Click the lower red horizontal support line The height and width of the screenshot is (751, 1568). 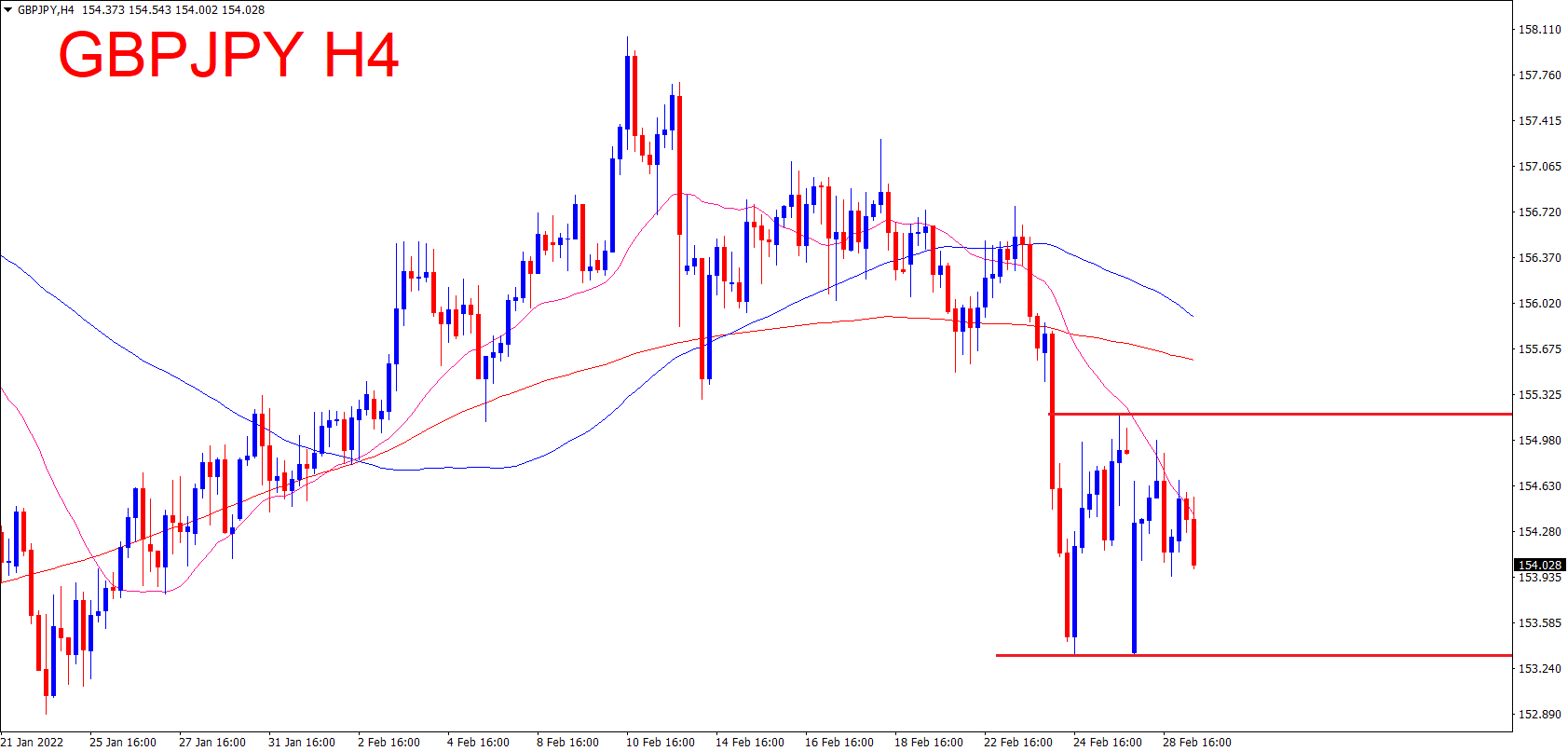coord(1254,655)
